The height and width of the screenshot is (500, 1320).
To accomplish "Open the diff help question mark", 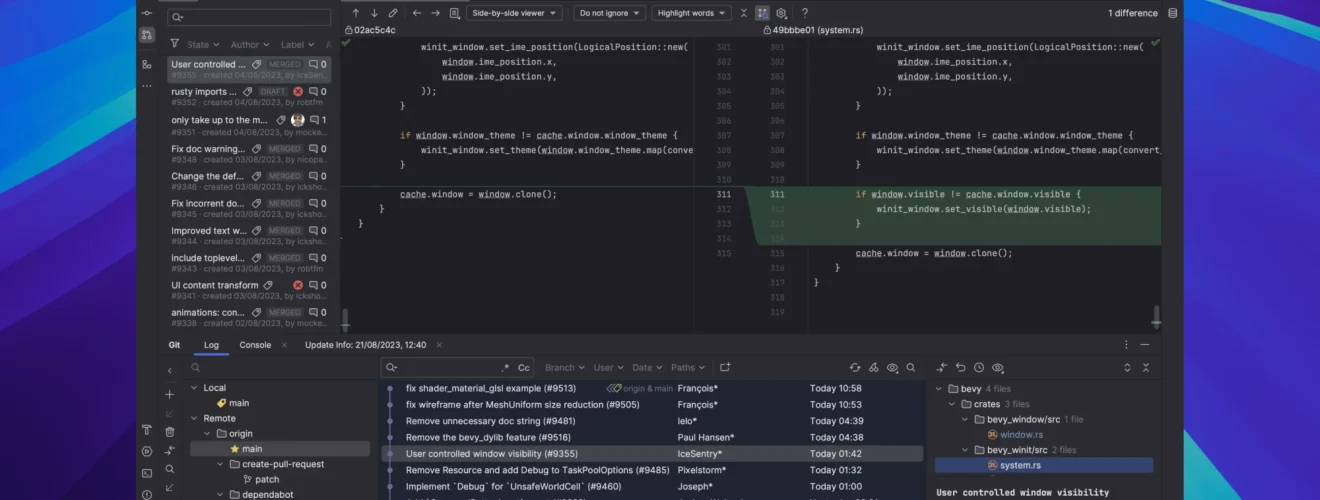I will point(804,13).
